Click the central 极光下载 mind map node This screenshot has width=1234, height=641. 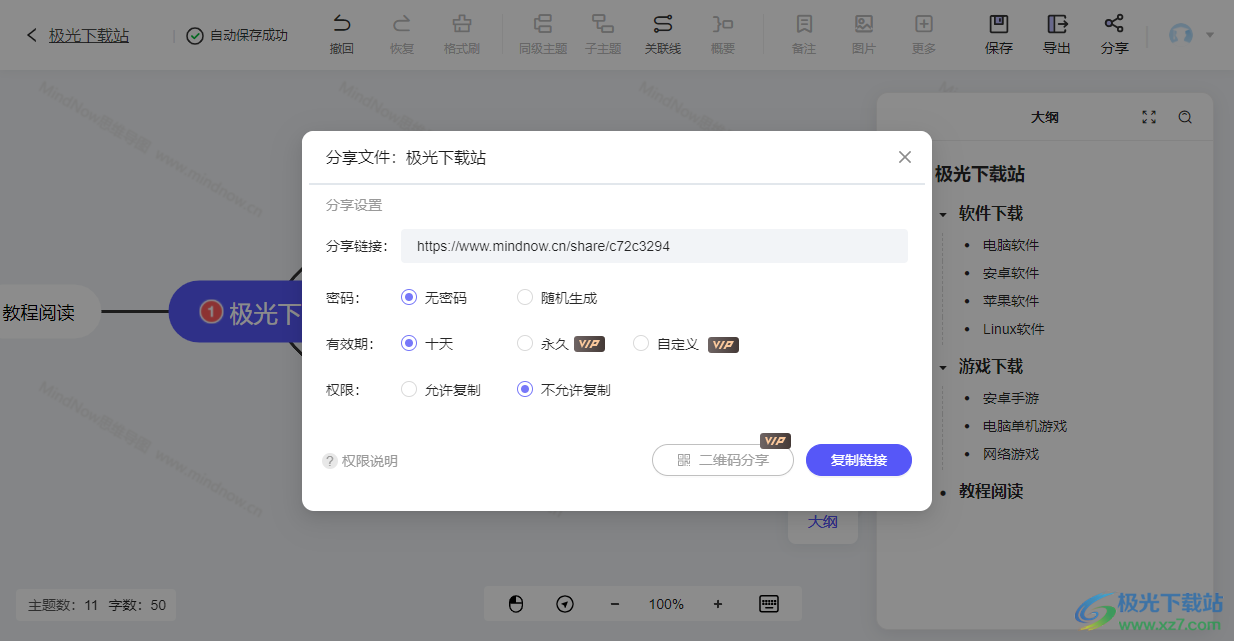[x=236, y=312]
